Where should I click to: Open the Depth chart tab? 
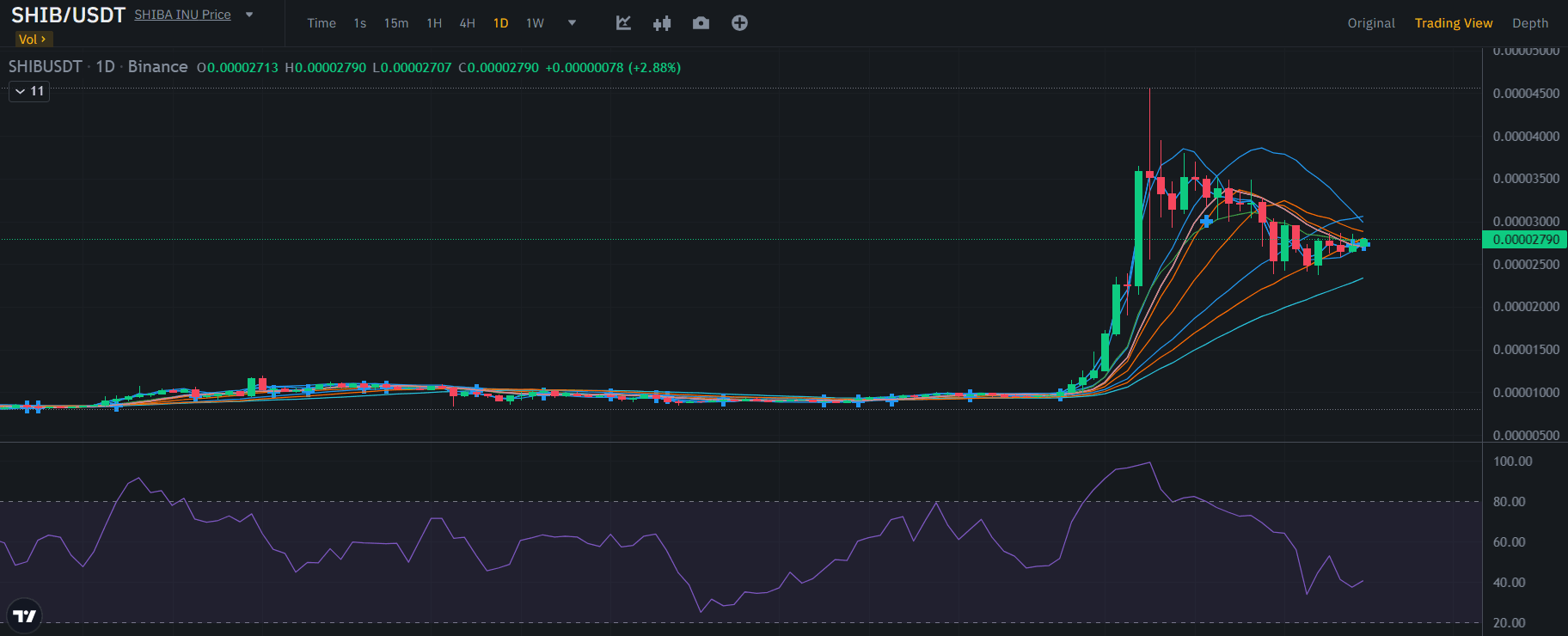point(1529,23)
